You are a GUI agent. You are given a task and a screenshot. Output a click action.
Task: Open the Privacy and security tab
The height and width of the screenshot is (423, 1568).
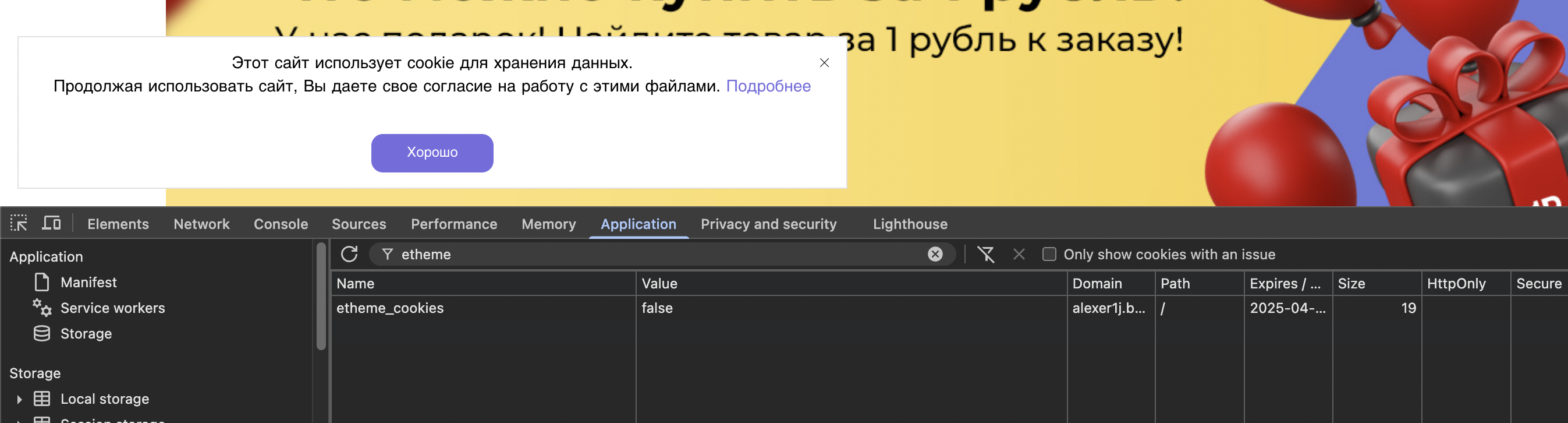click(x=769, y=224)
